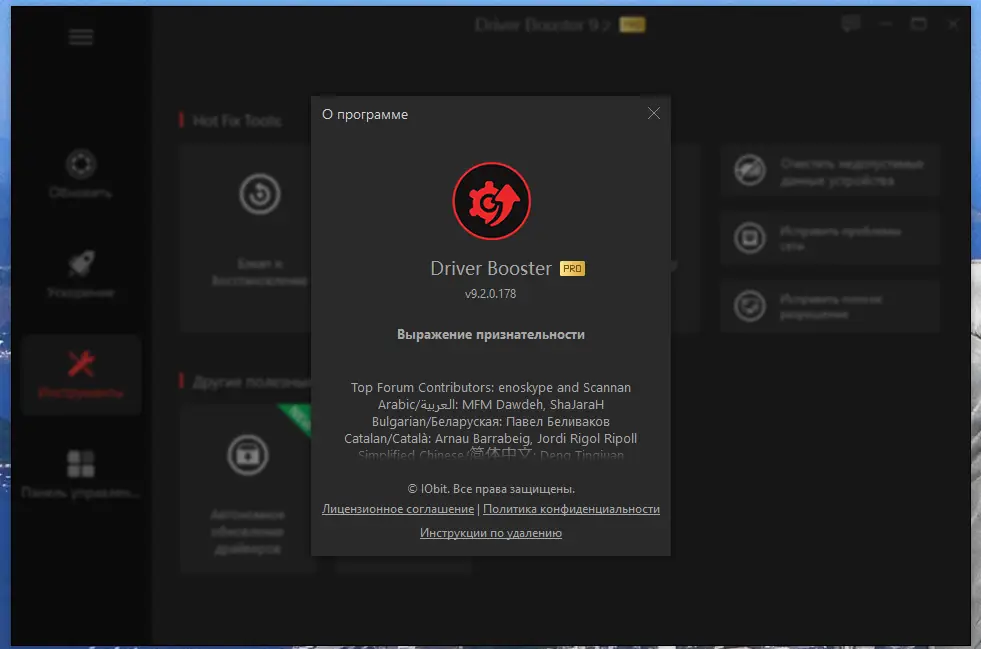Viewport: 981px width, 649px height.
Task: Open the Лицензионное соглашение link
Action: pos(397,509)
